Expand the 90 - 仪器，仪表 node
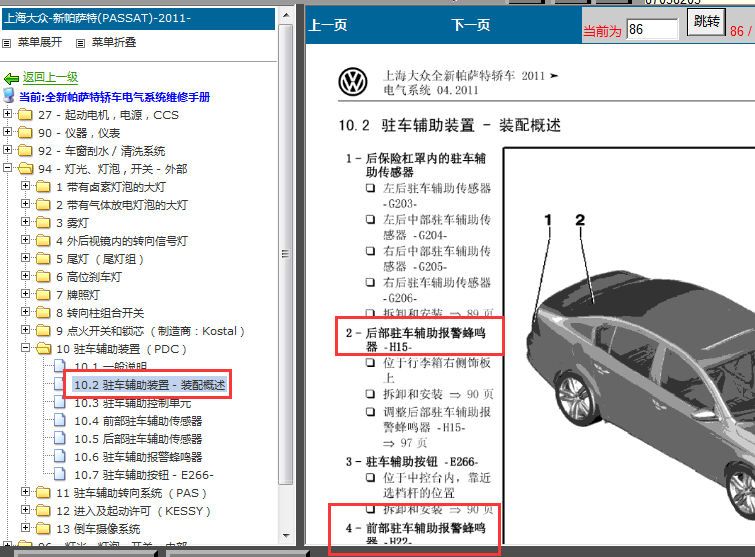 [7, 131]
